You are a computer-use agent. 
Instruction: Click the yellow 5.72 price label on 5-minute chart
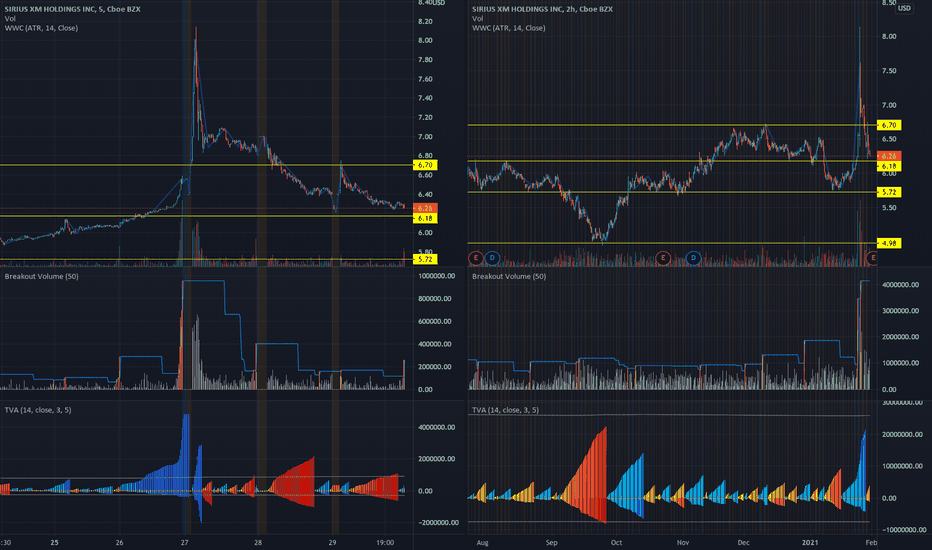click(x=425, y=259)
